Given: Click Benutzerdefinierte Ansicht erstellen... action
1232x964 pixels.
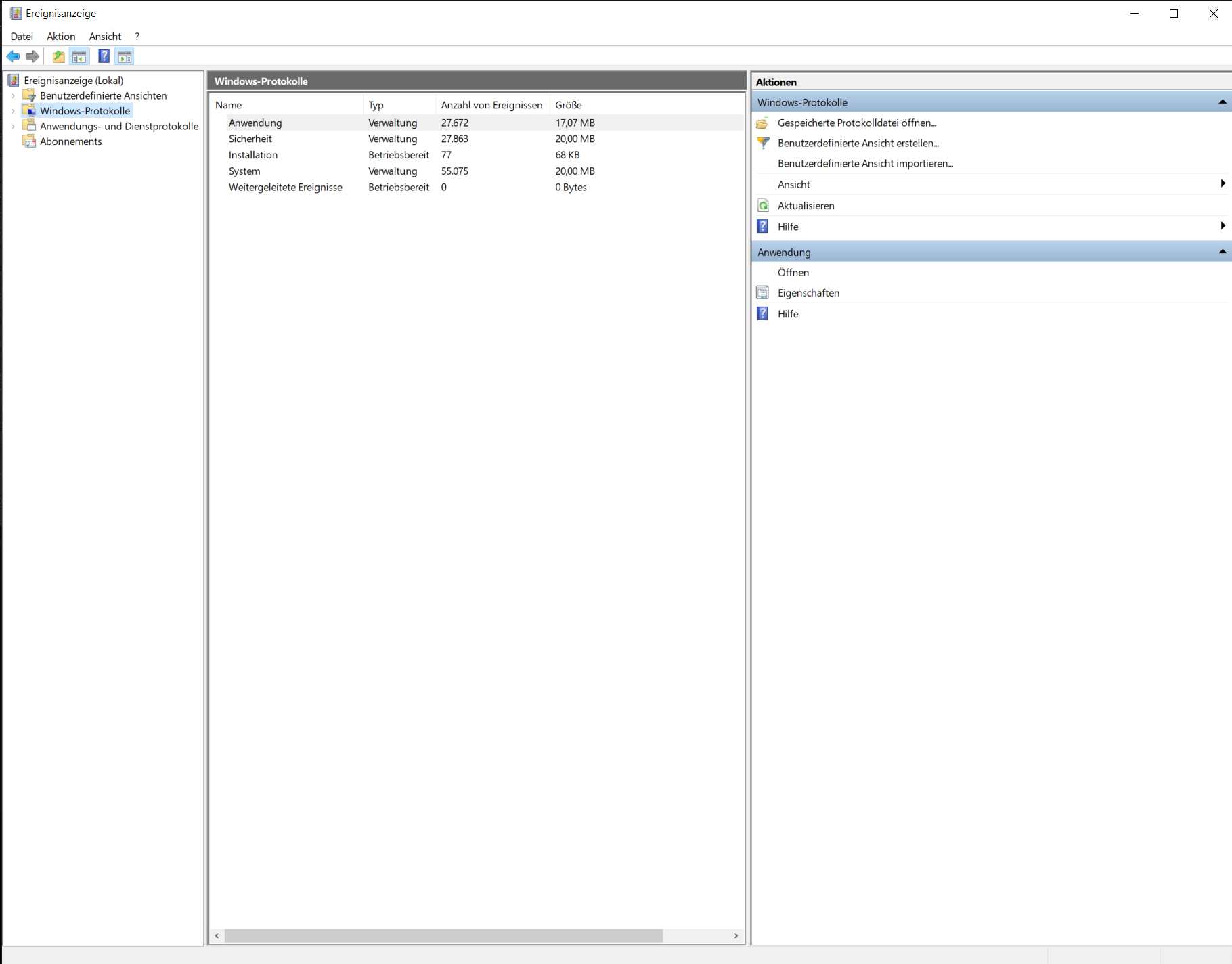Looking at the screenshot, I should tap(858, 143).
